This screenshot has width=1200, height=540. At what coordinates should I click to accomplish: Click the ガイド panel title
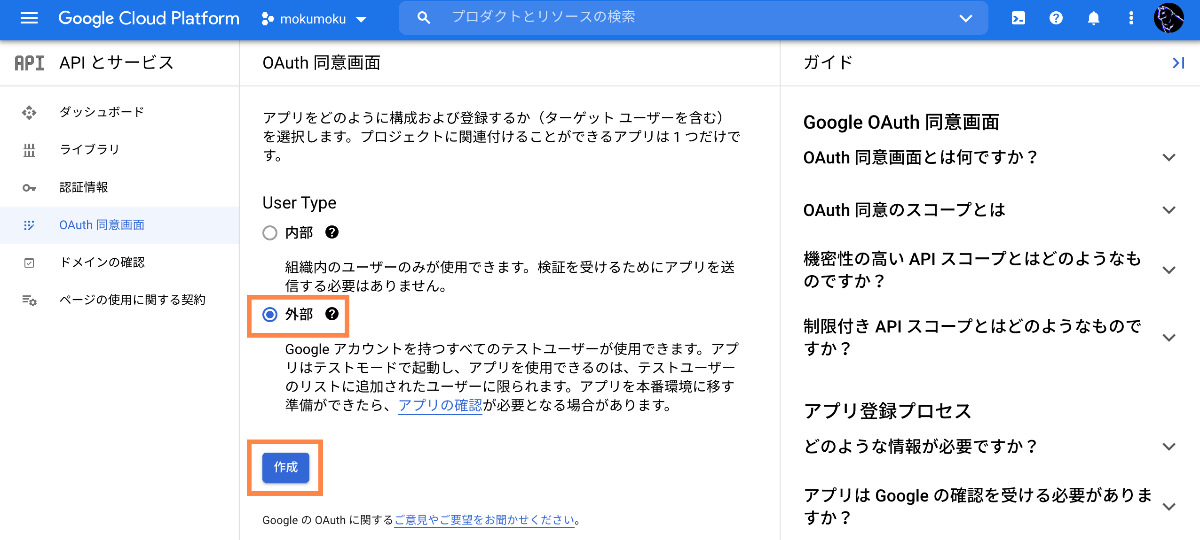pos(828,63)
